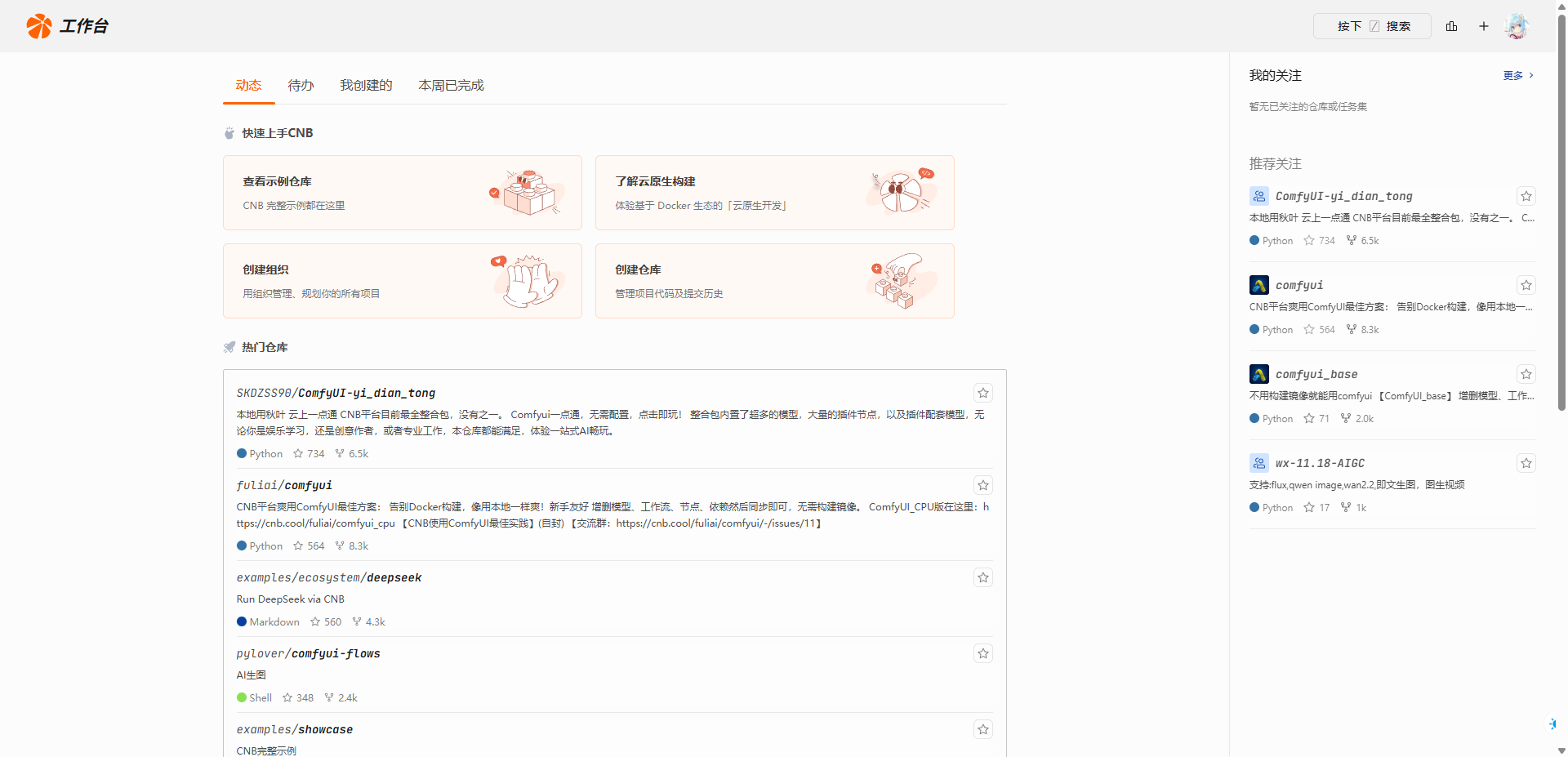The width and height of the screenshot is (1568, 757).
Task: Star pylover/comfyui-flows repository
Action: click(x=983, y=653)
